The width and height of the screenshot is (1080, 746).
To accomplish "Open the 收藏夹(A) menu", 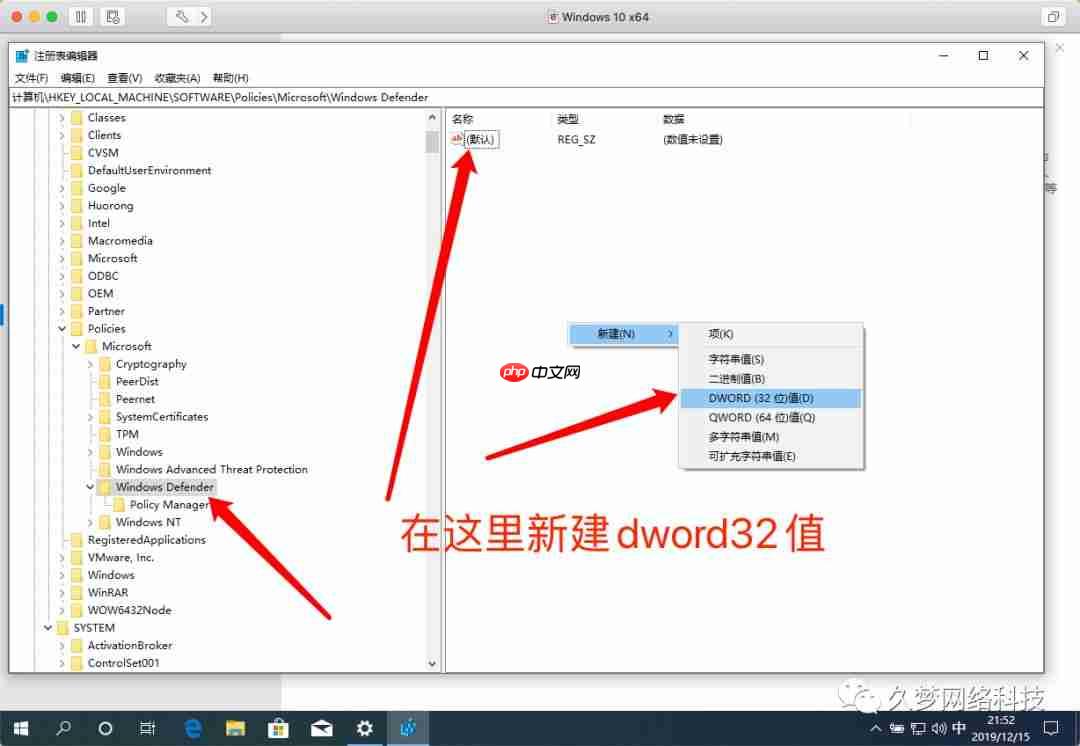I will (x=176, y=78).
